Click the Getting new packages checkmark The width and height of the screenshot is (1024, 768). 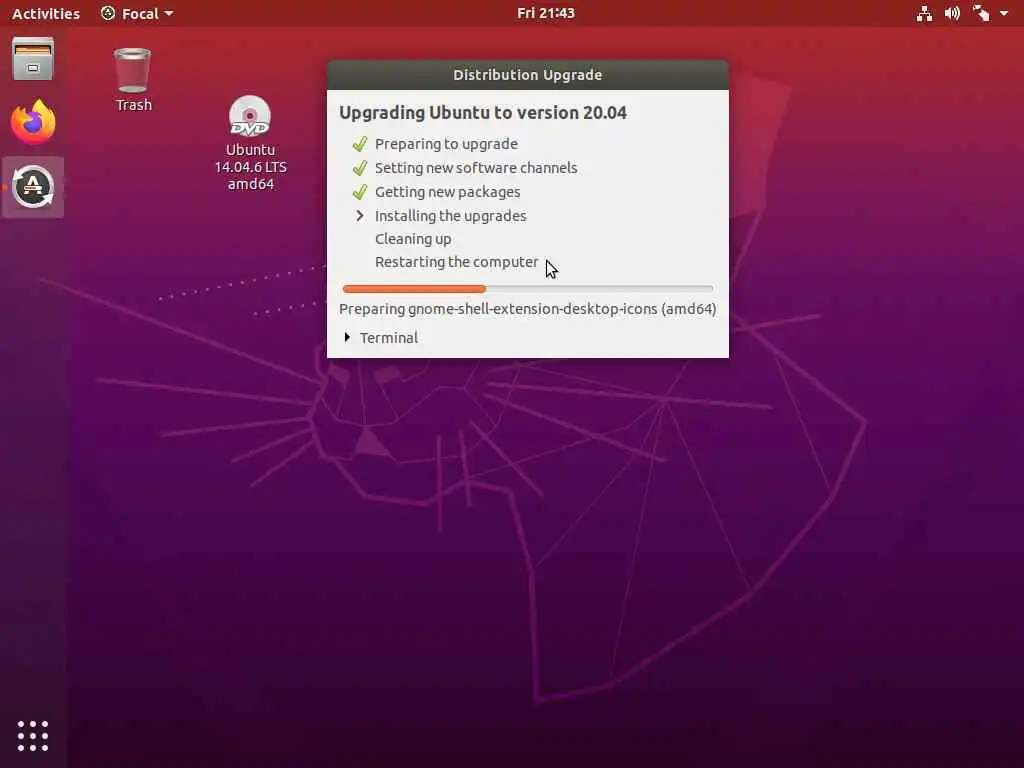(x=359, y=192)
